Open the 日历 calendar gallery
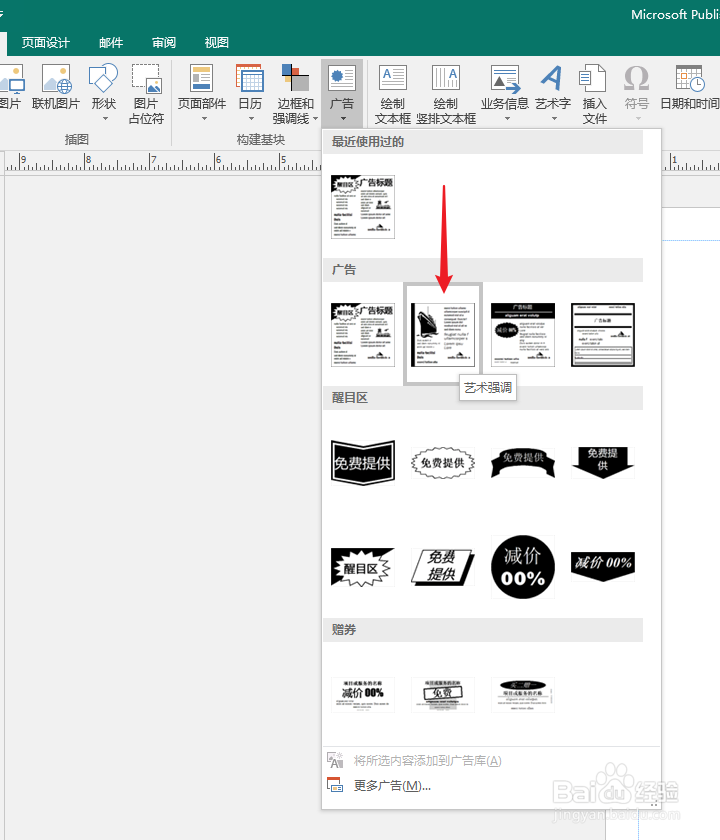This screenshot has width=720, height=840. 250,87
